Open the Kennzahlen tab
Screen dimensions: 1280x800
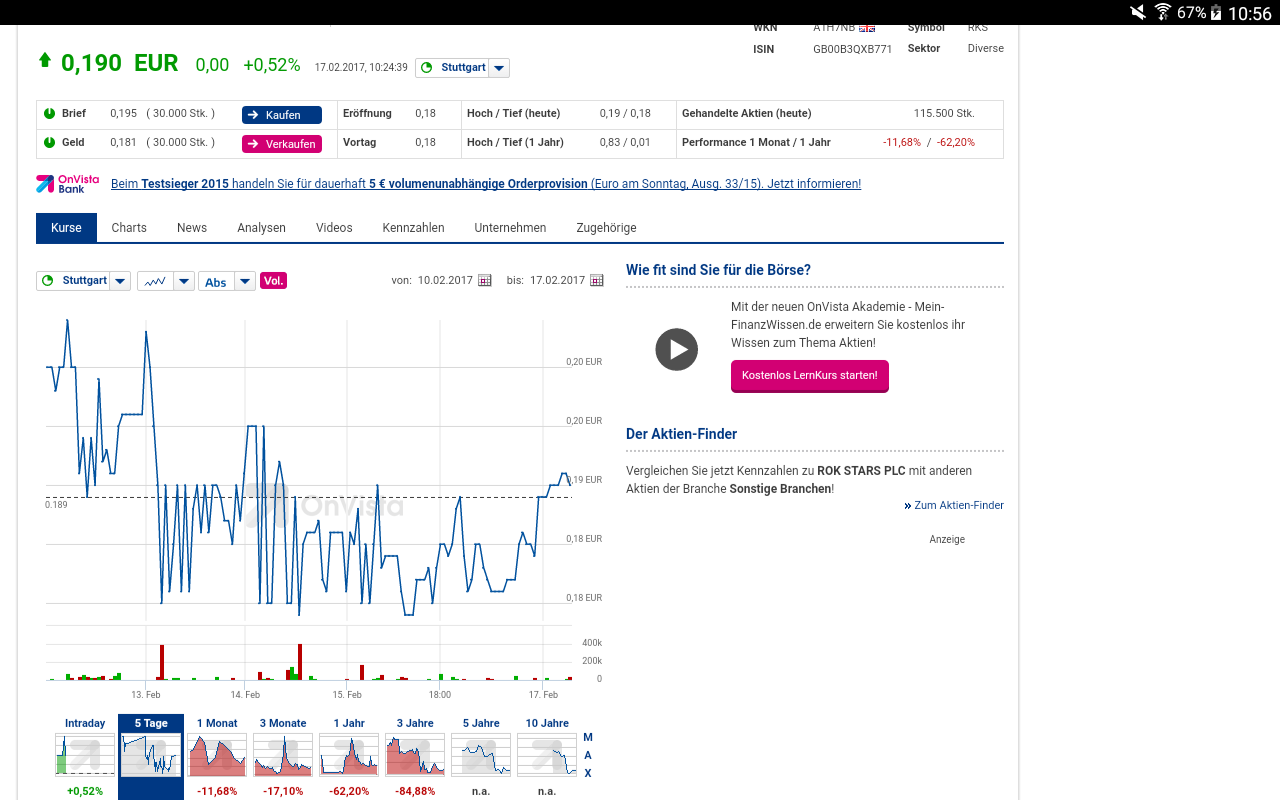point(413,228)
